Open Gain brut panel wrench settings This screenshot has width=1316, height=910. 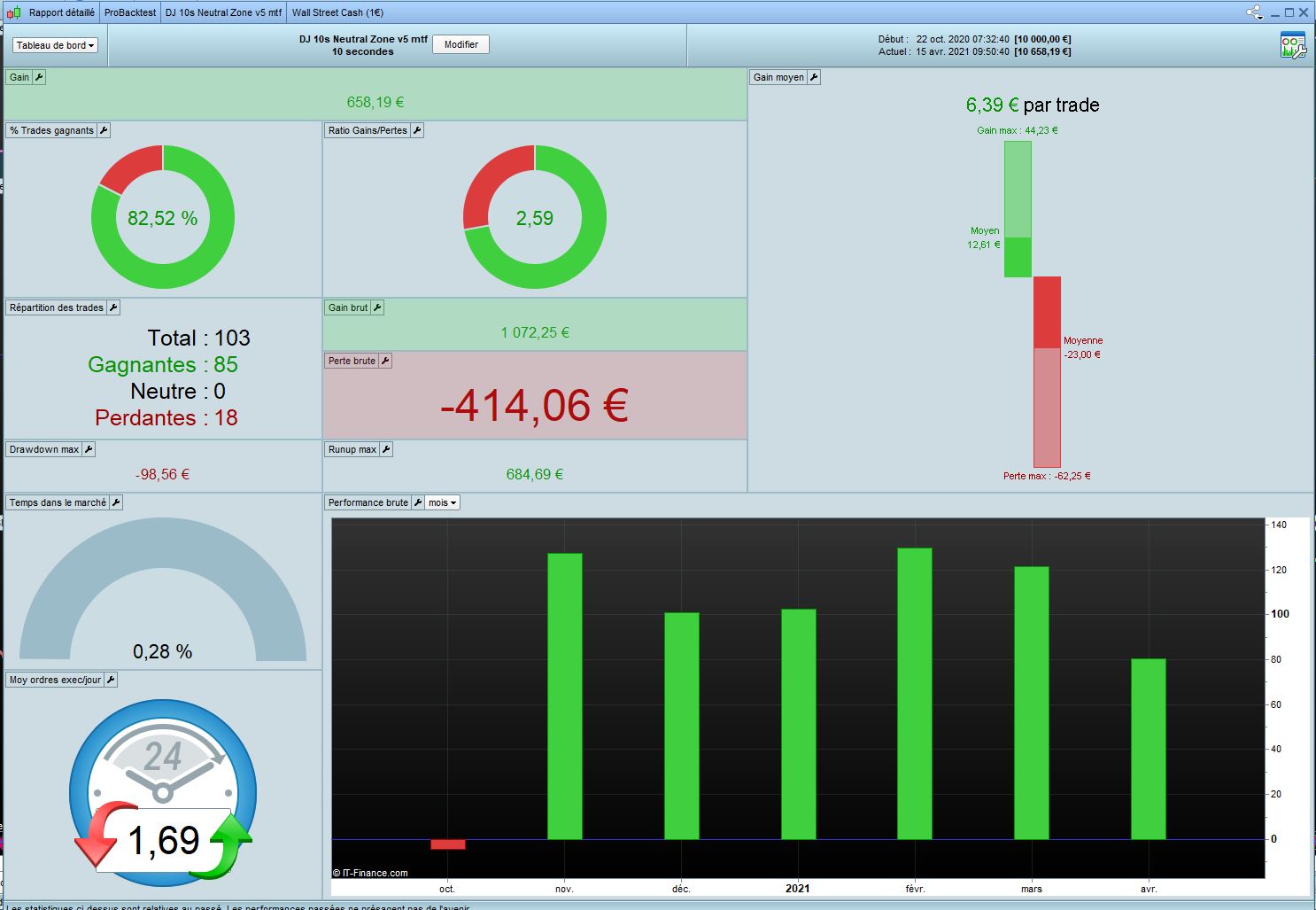click(377, 307)
